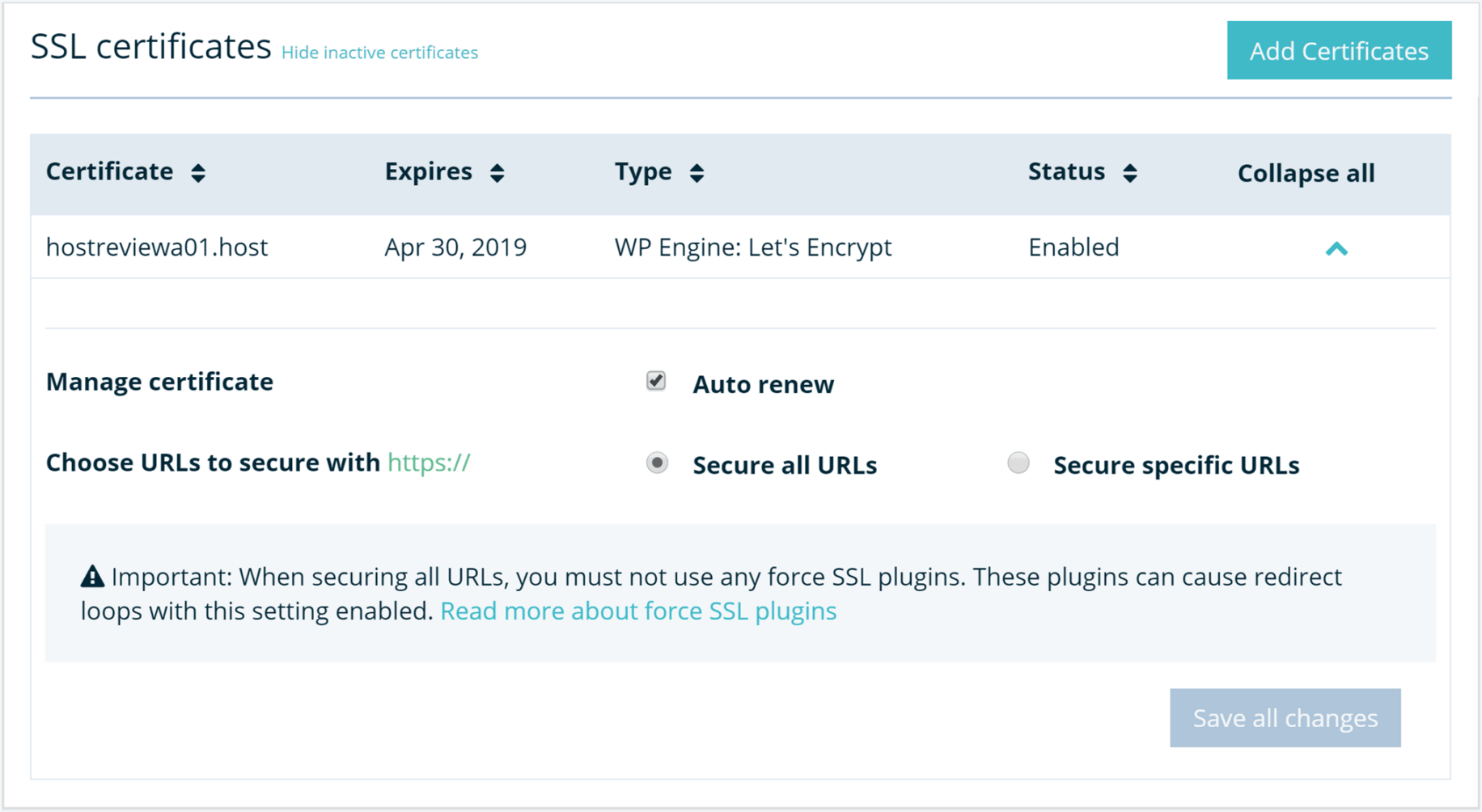Open the Add Certificates dialog
1482x812 pixels.
pos(1339,50)
